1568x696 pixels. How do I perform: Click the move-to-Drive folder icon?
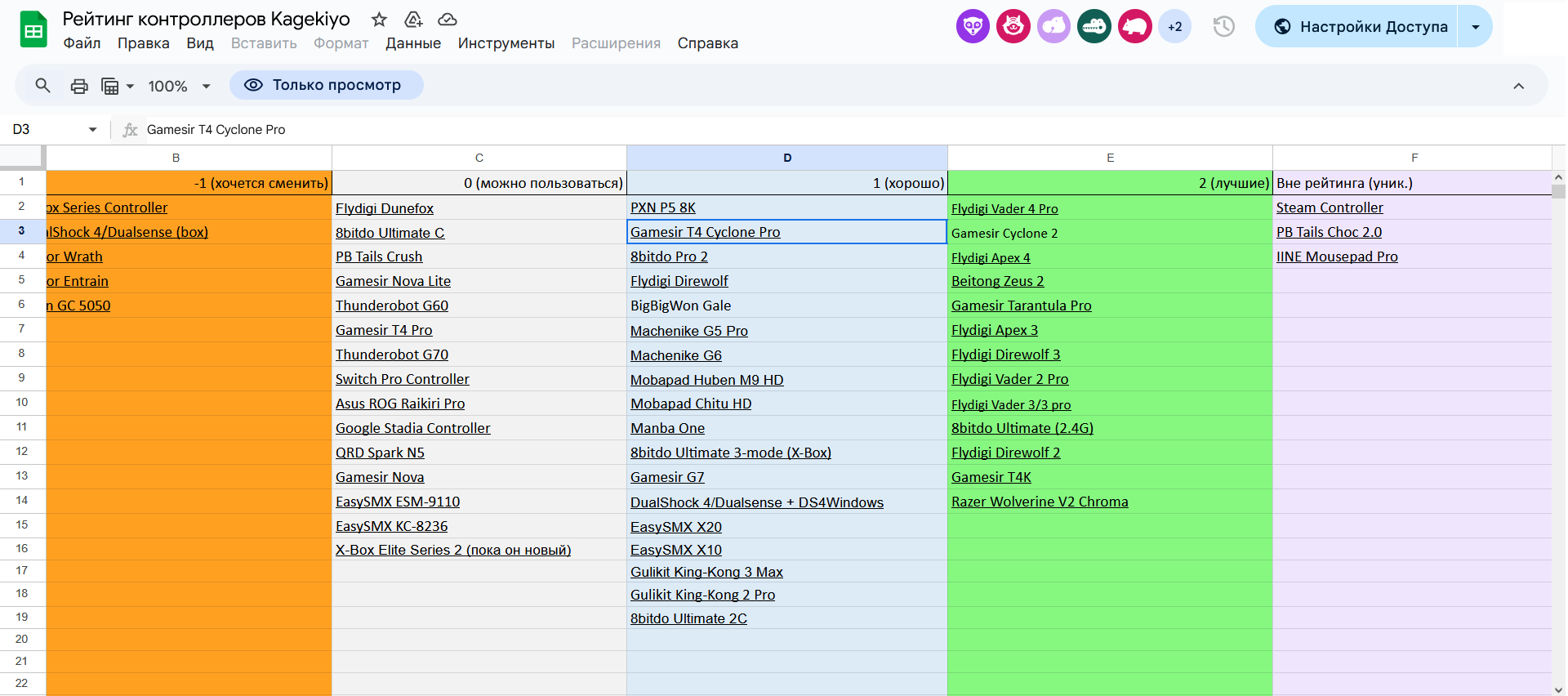(413, 20)
